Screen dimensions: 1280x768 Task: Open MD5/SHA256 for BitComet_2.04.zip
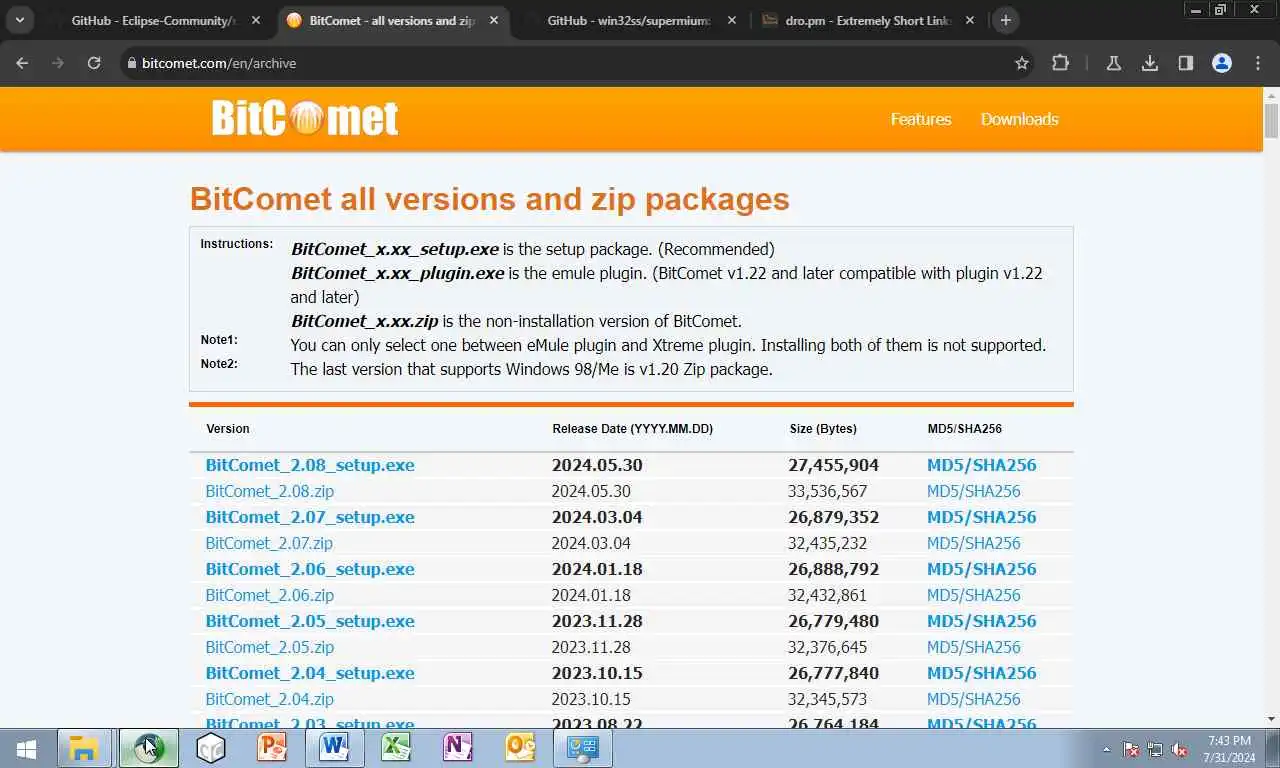(974, 699)
